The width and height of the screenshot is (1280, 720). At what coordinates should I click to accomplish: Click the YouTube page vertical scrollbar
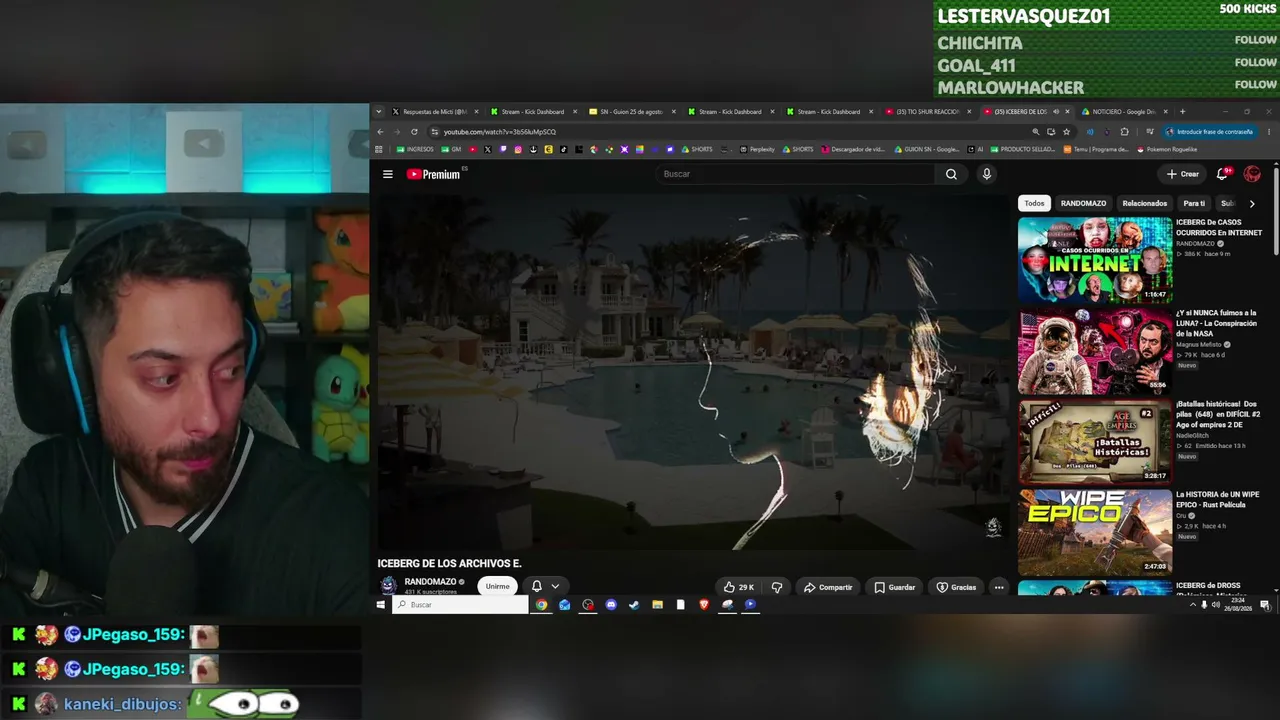(x=1274, y=210)
